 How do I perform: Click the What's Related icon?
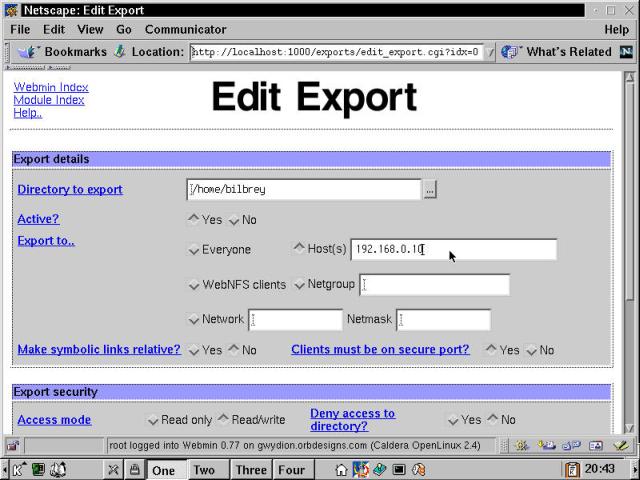pyautogui.click(x=509, y=52)
